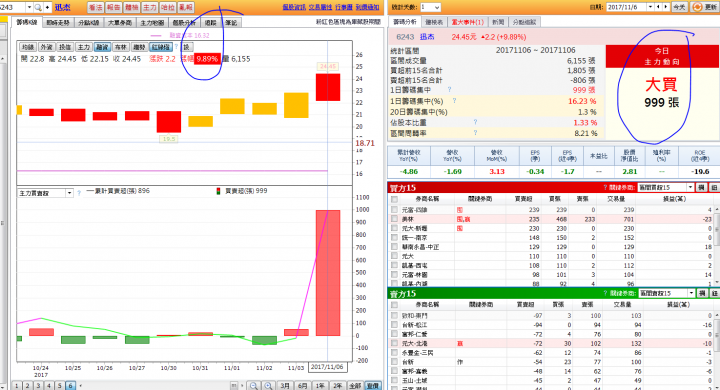The height and width of the screenshot is (390, 720).
Task: Toggle the 紅綠棒 candle color option
Action: 161,47
